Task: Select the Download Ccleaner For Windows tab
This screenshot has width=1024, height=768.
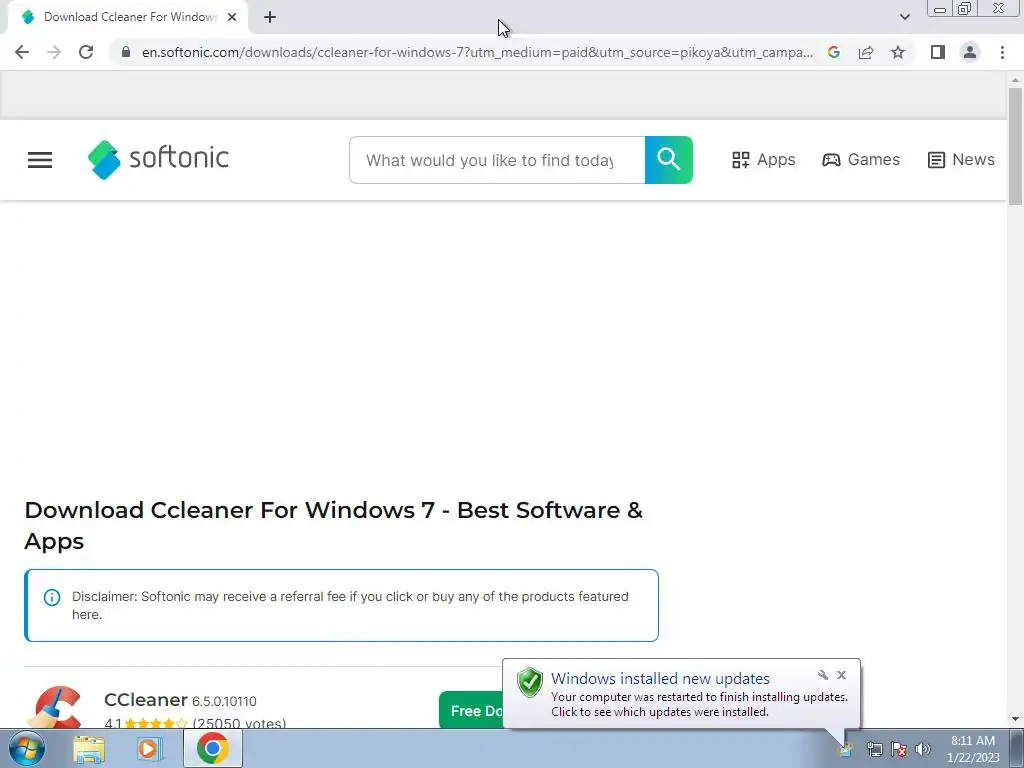Action: click(128, 17)
